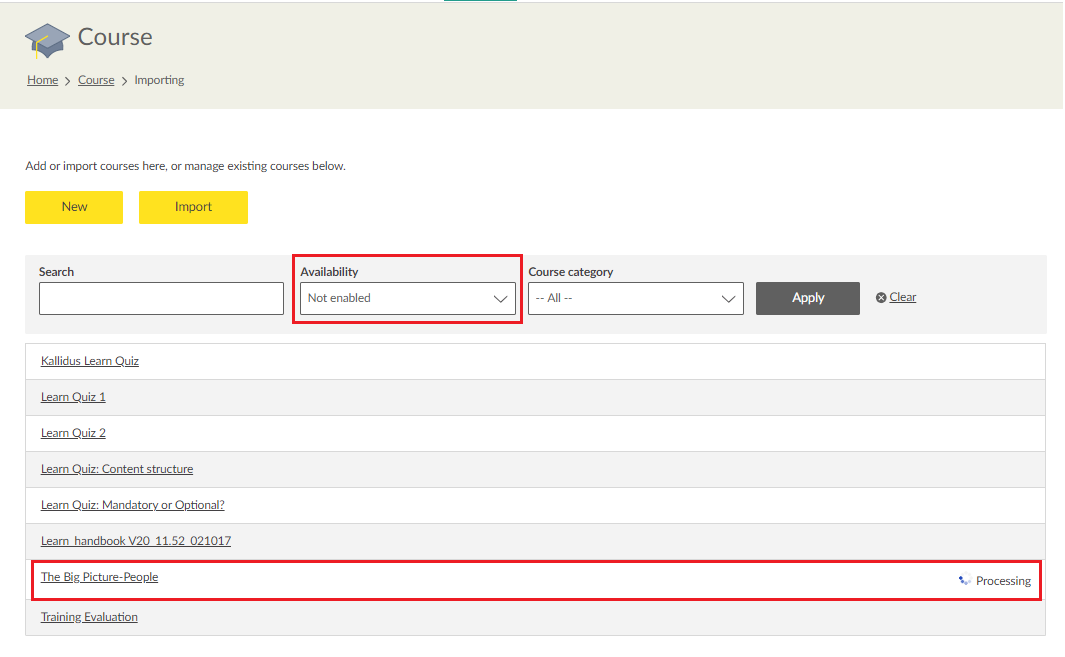Screen dimensions: 1065x657
Task: Open the Learn Quiz 1 course
Action: [x=73, y=397]
